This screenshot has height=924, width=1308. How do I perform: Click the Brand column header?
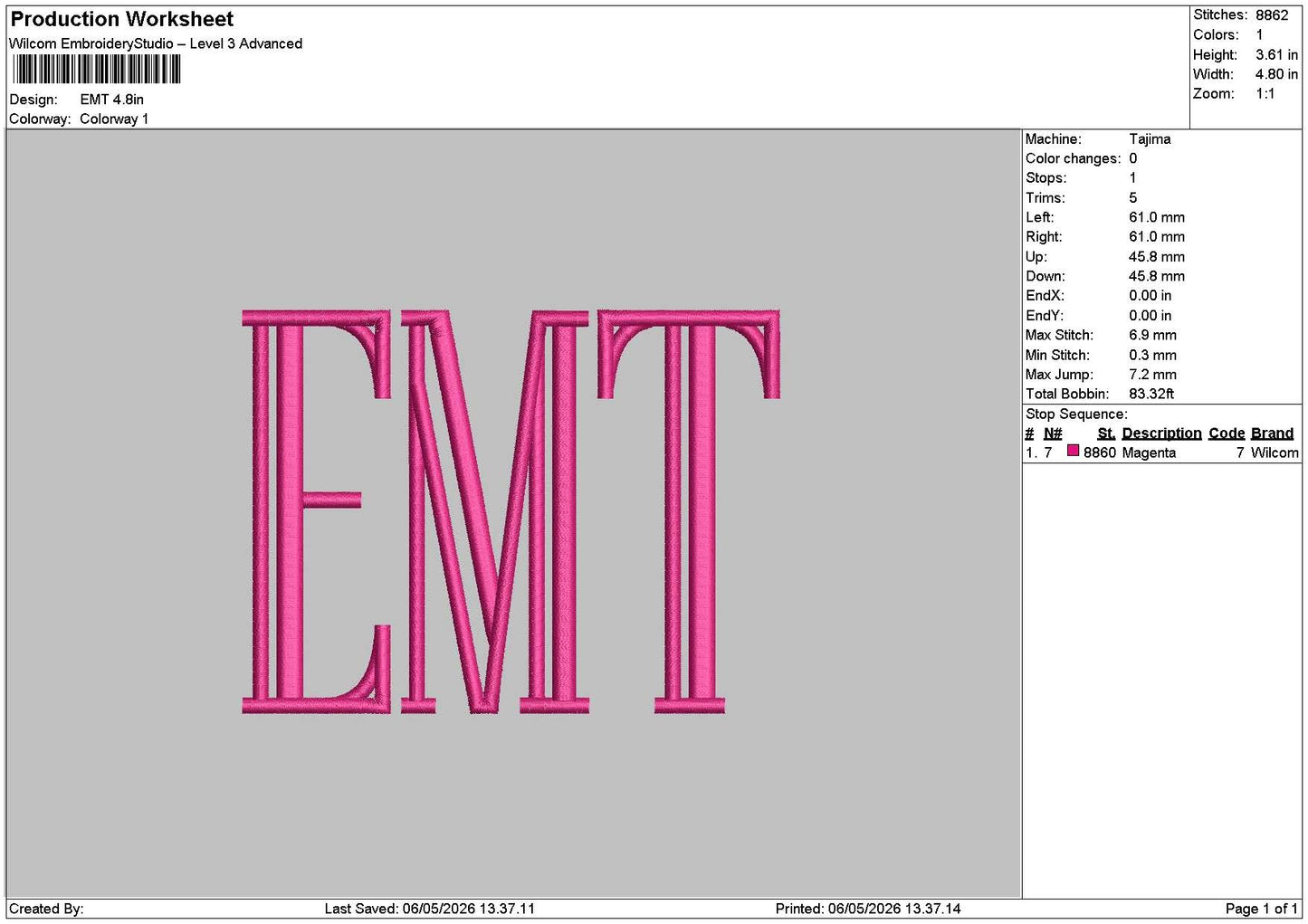(x=1272, y=433)
